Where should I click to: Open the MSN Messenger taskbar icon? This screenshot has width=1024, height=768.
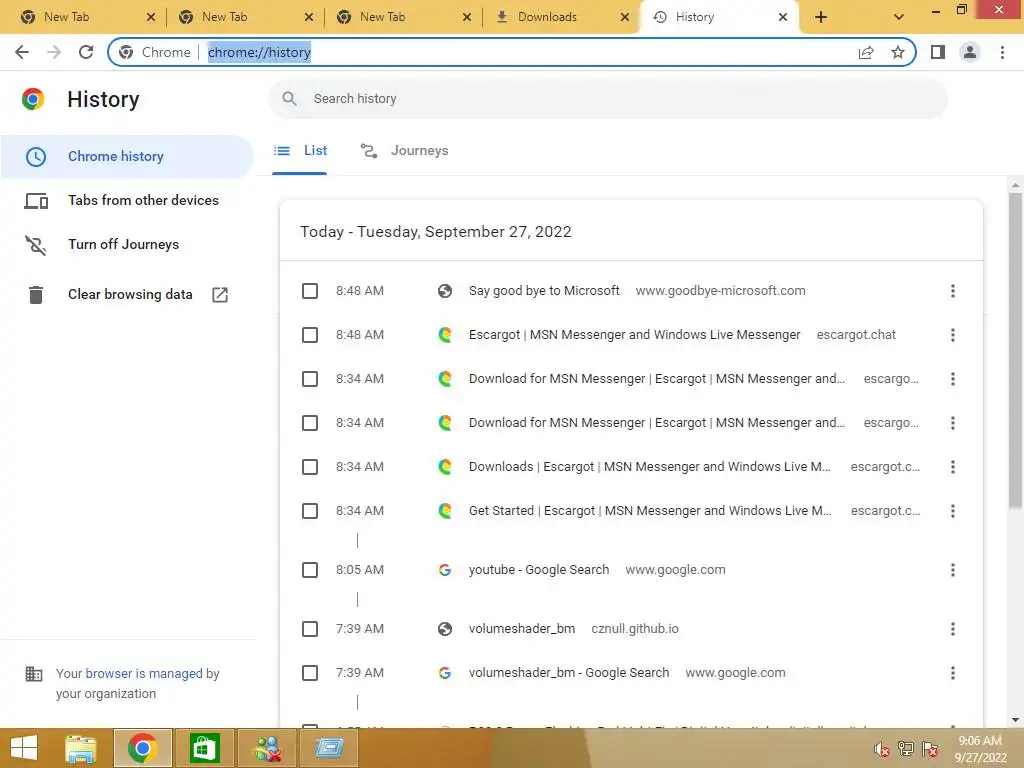268,748
